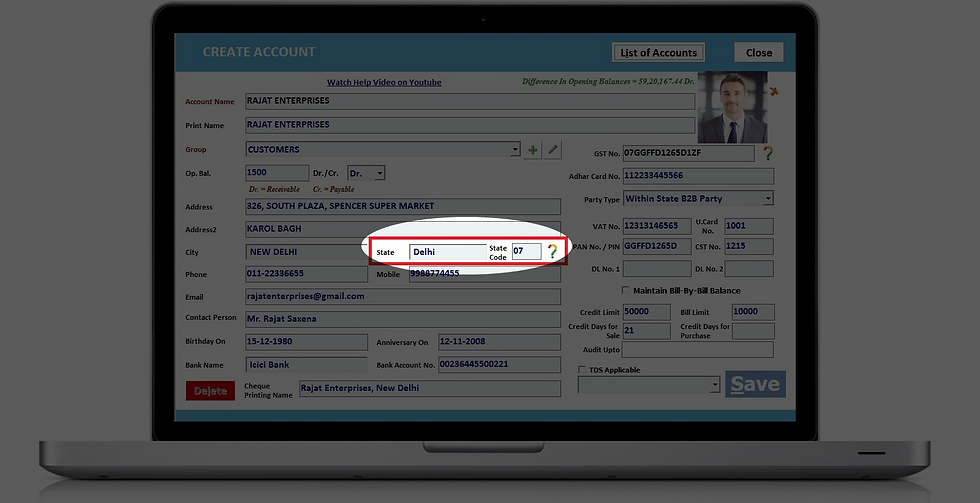
Task: Click the Birthday On date field
Action: click(x=306, y=342)
